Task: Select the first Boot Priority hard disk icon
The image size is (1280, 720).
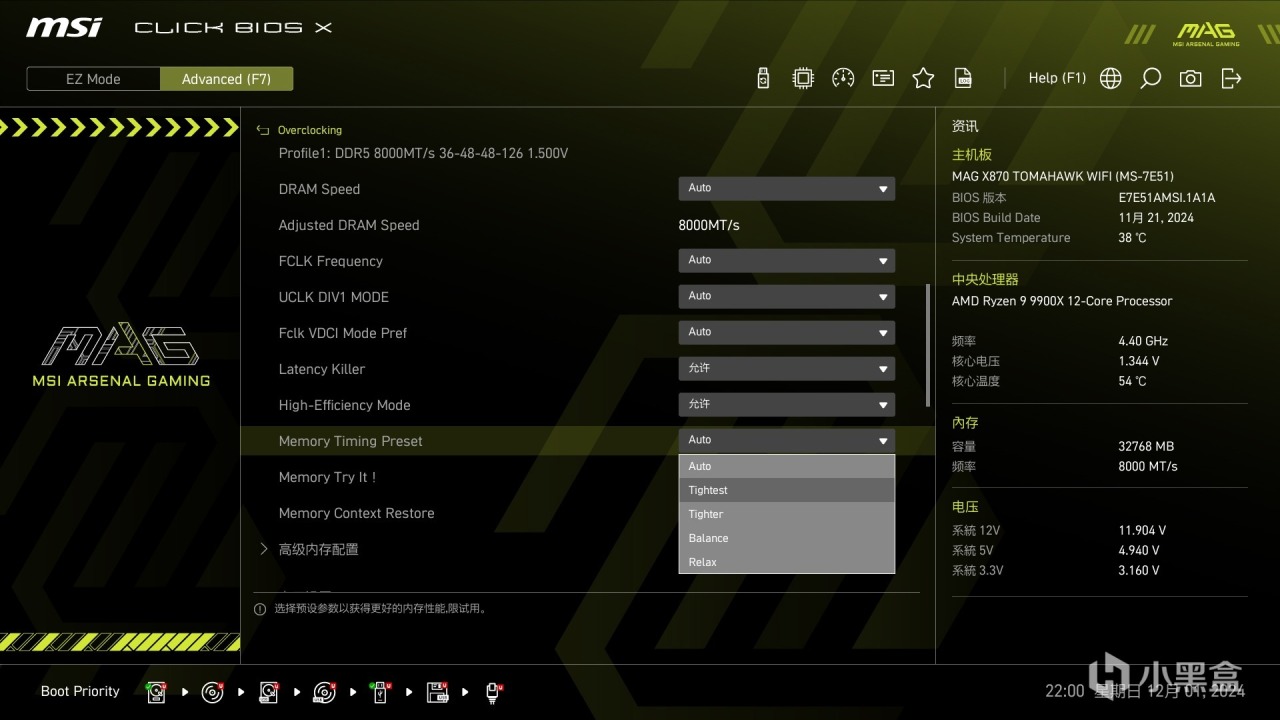Action: click(x=157, y=692)
